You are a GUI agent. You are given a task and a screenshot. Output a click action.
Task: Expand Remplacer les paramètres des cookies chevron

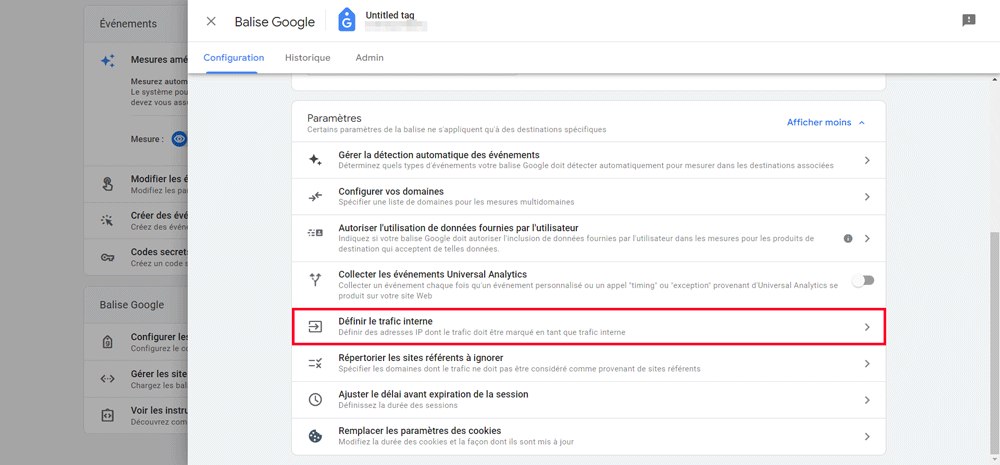867,436
